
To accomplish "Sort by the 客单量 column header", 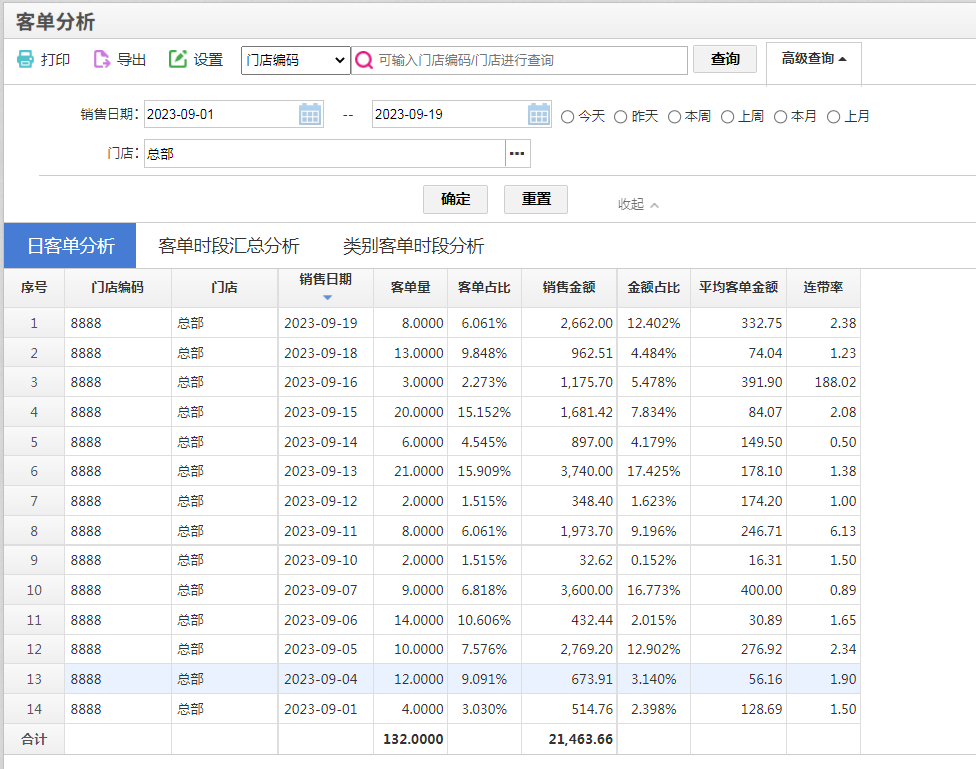I will tap(411, 288).
